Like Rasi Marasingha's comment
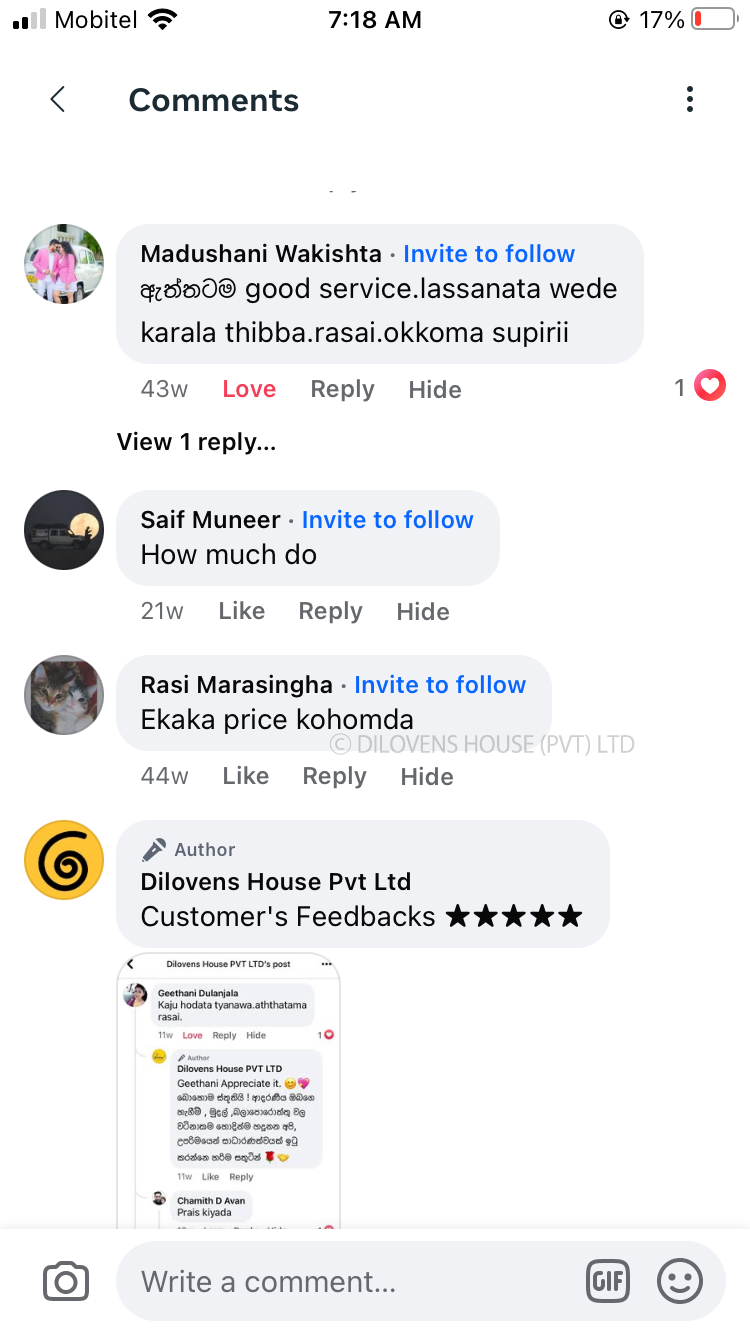Viewport: 750px width, 1334px height. [x=246, y=776]
